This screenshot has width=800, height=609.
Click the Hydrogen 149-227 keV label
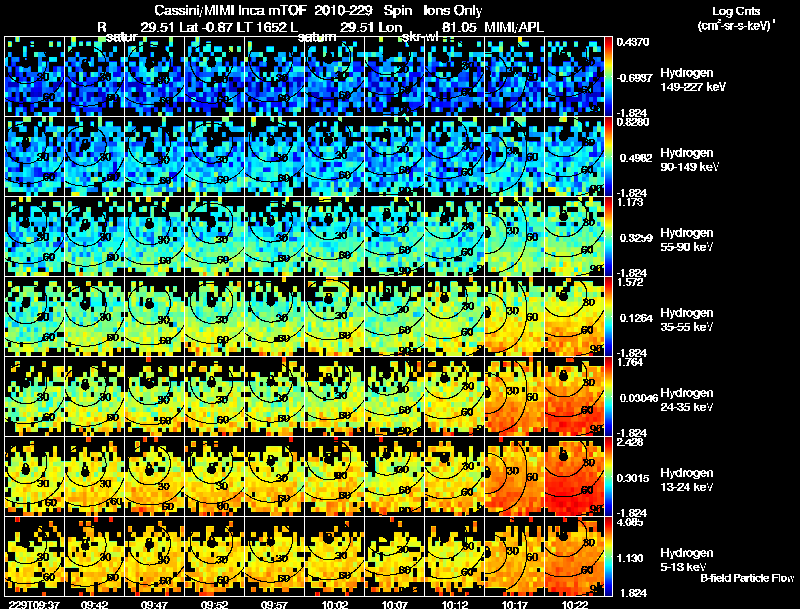(693, 80)
